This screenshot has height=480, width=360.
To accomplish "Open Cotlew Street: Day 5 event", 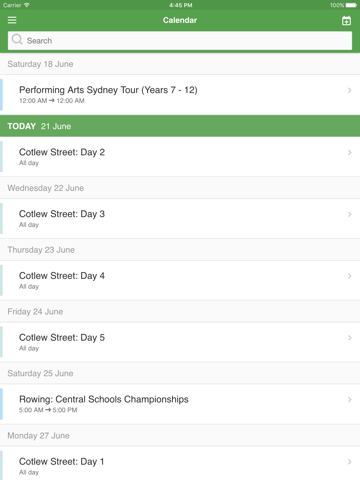I will tap(180, 342).
